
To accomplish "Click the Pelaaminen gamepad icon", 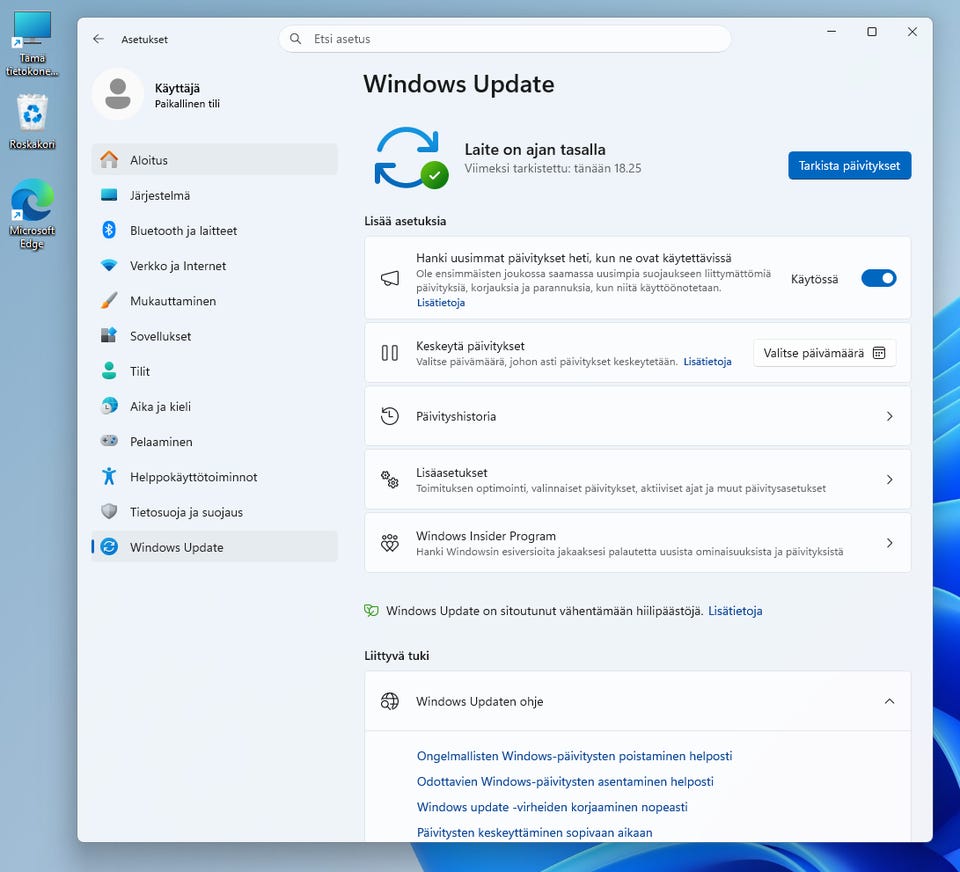I will click(109, 440).
